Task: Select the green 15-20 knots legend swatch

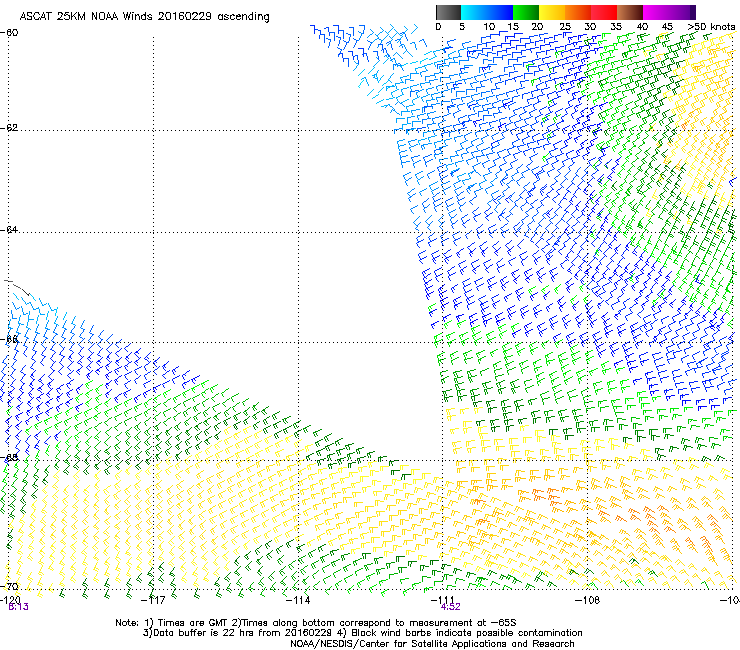Action: pos(526,12)
